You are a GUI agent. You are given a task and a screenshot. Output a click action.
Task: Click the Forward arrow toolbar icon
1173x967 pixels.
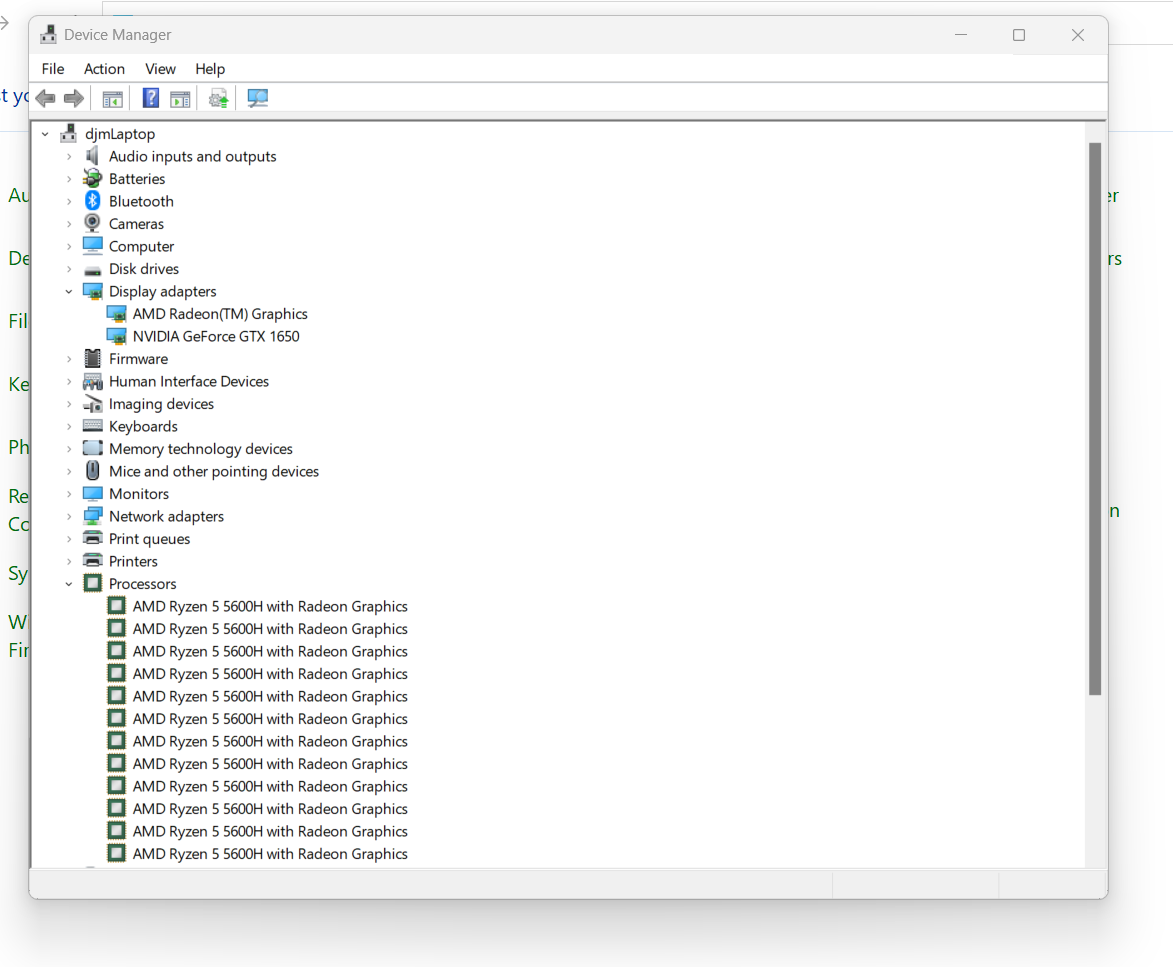click(x=73, y=98)
